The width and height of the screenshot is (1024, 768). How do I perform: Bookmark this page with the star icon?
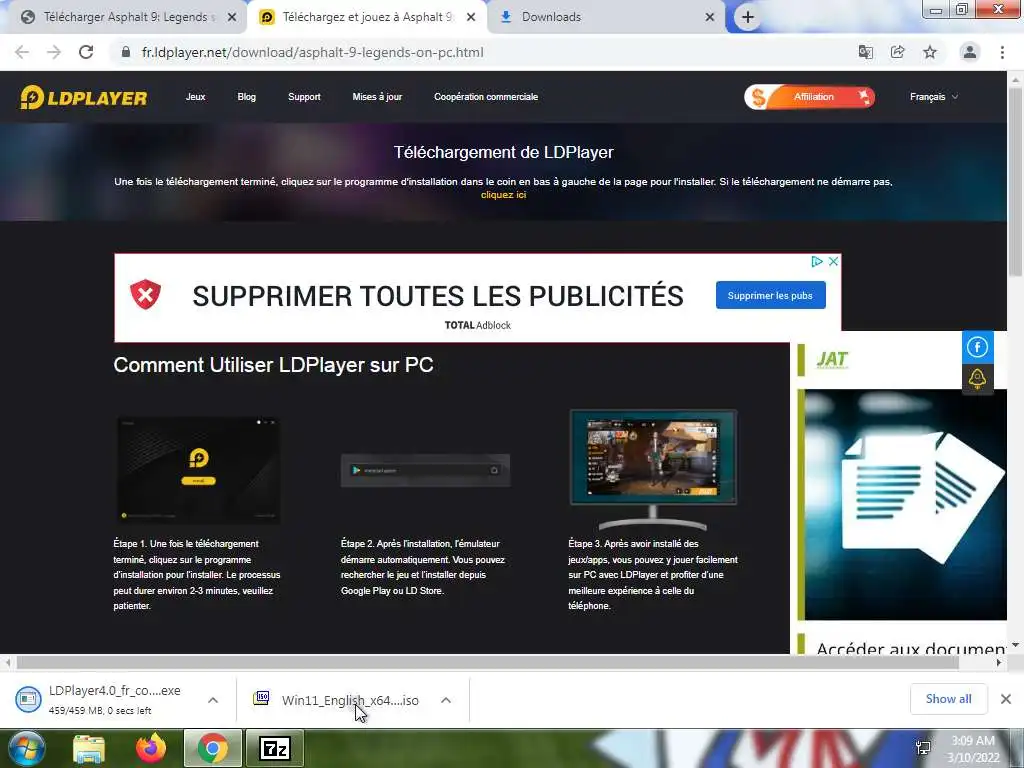click(930, 52)
